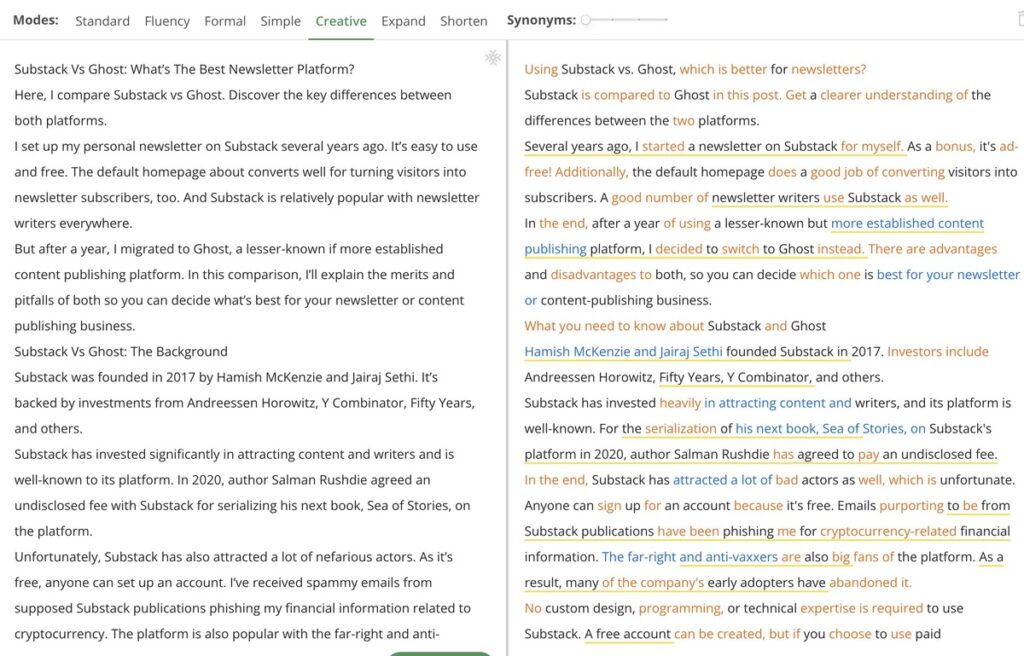Choose the Formal paraphrasing mode
1024x656 pixels.
(225, 21)
